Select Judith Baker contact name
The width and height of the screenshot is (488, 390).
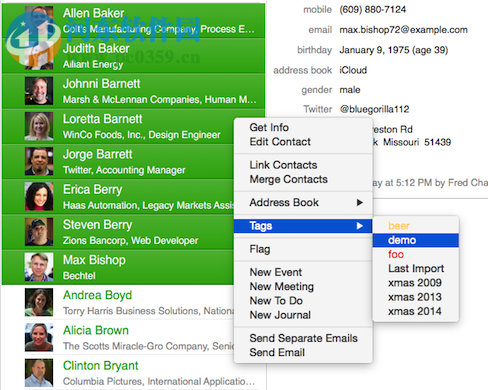(x=96, y=49)
